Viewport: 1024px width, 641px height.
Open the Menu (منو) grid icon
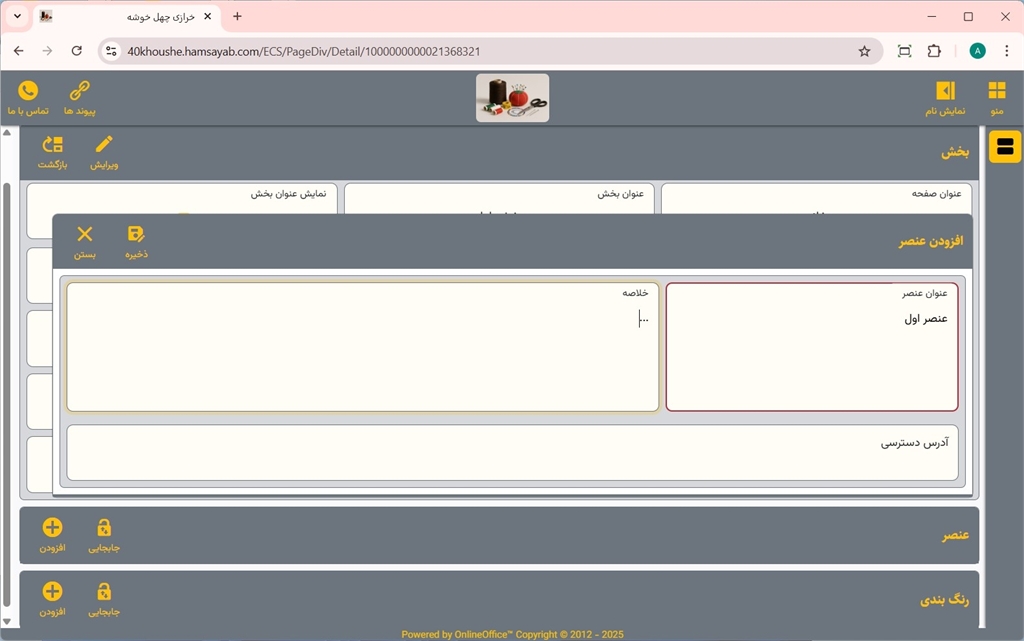(996, 92)
